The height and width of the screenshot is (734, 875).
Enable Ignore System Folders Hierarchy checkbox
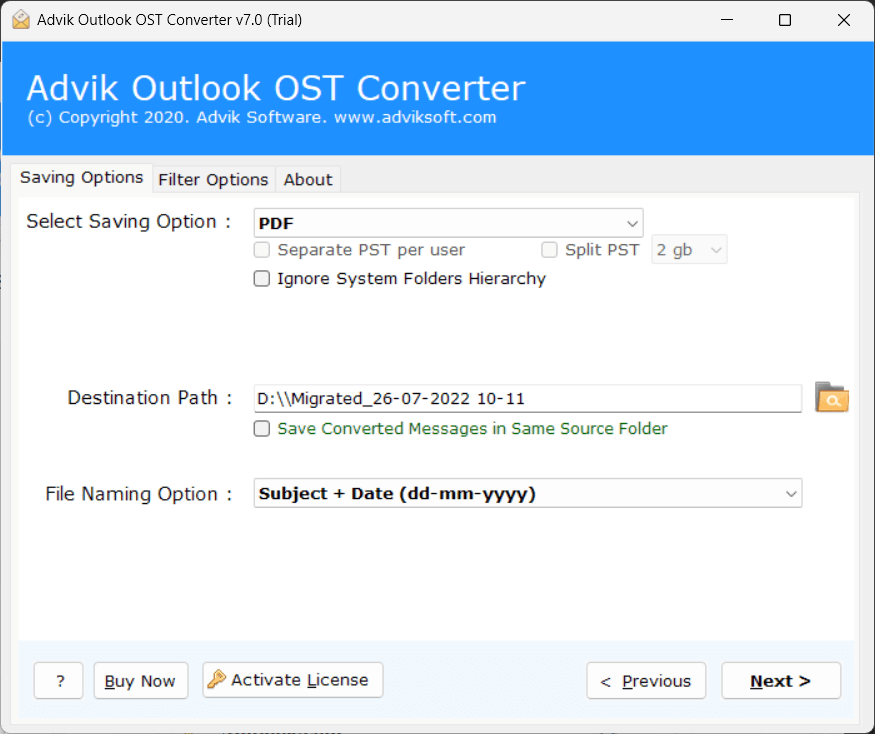tap(262, 278)
